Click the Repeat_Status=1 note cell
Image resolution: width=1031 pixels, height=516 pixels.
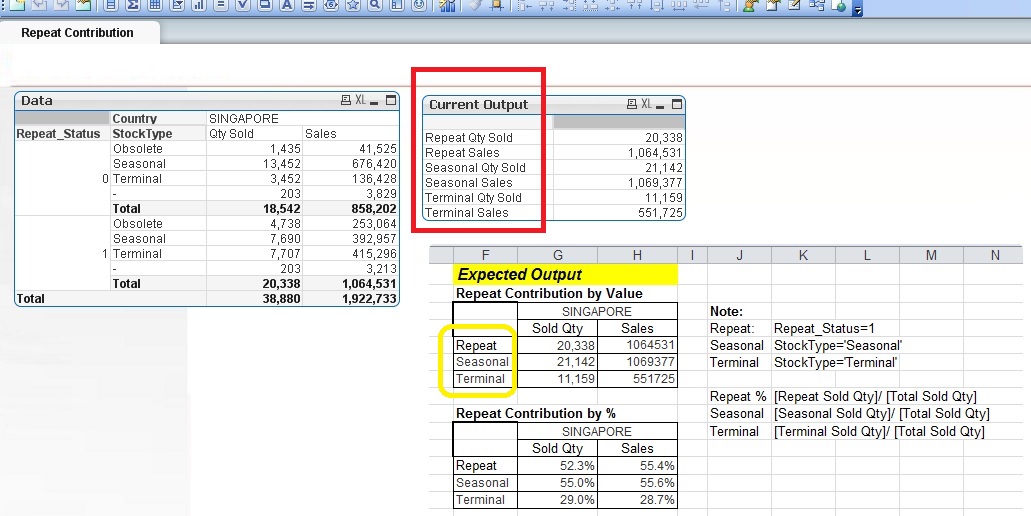(x=824, y=328)
